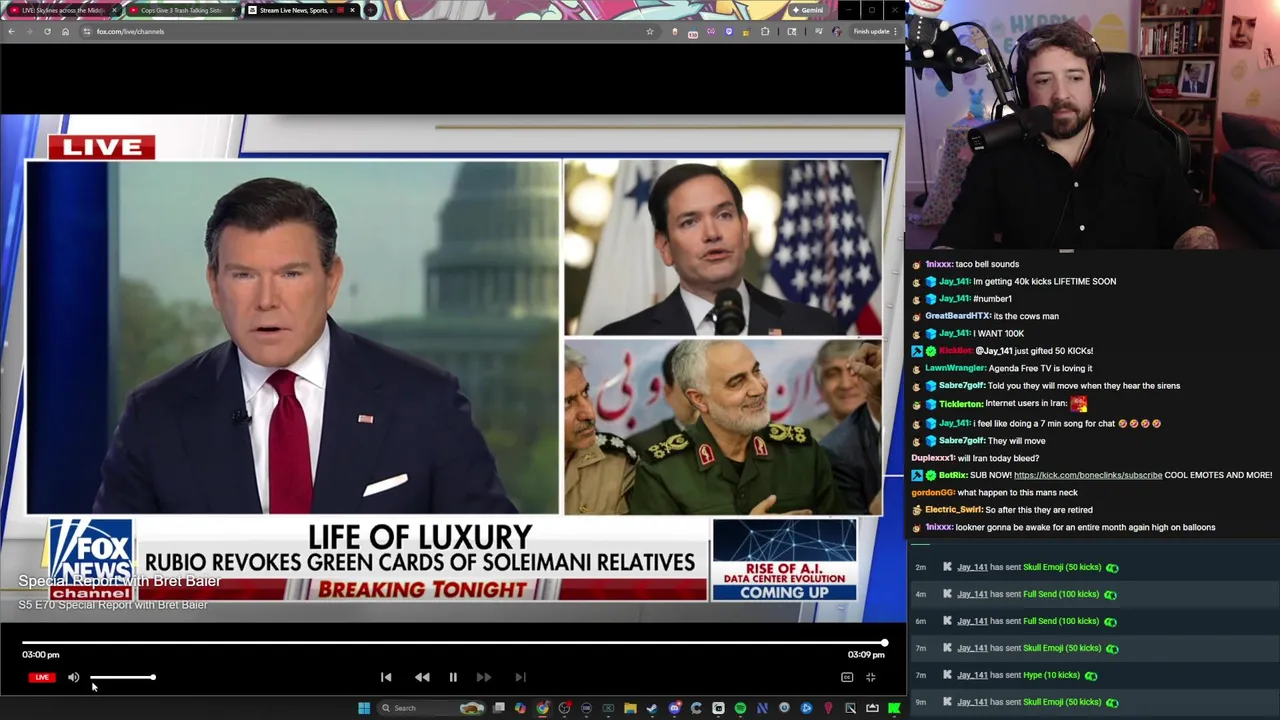The width and height of the screenshot is (1280, 720).
Task: Open OBS Studio from the taskbar
Action: tap(565, 708)
